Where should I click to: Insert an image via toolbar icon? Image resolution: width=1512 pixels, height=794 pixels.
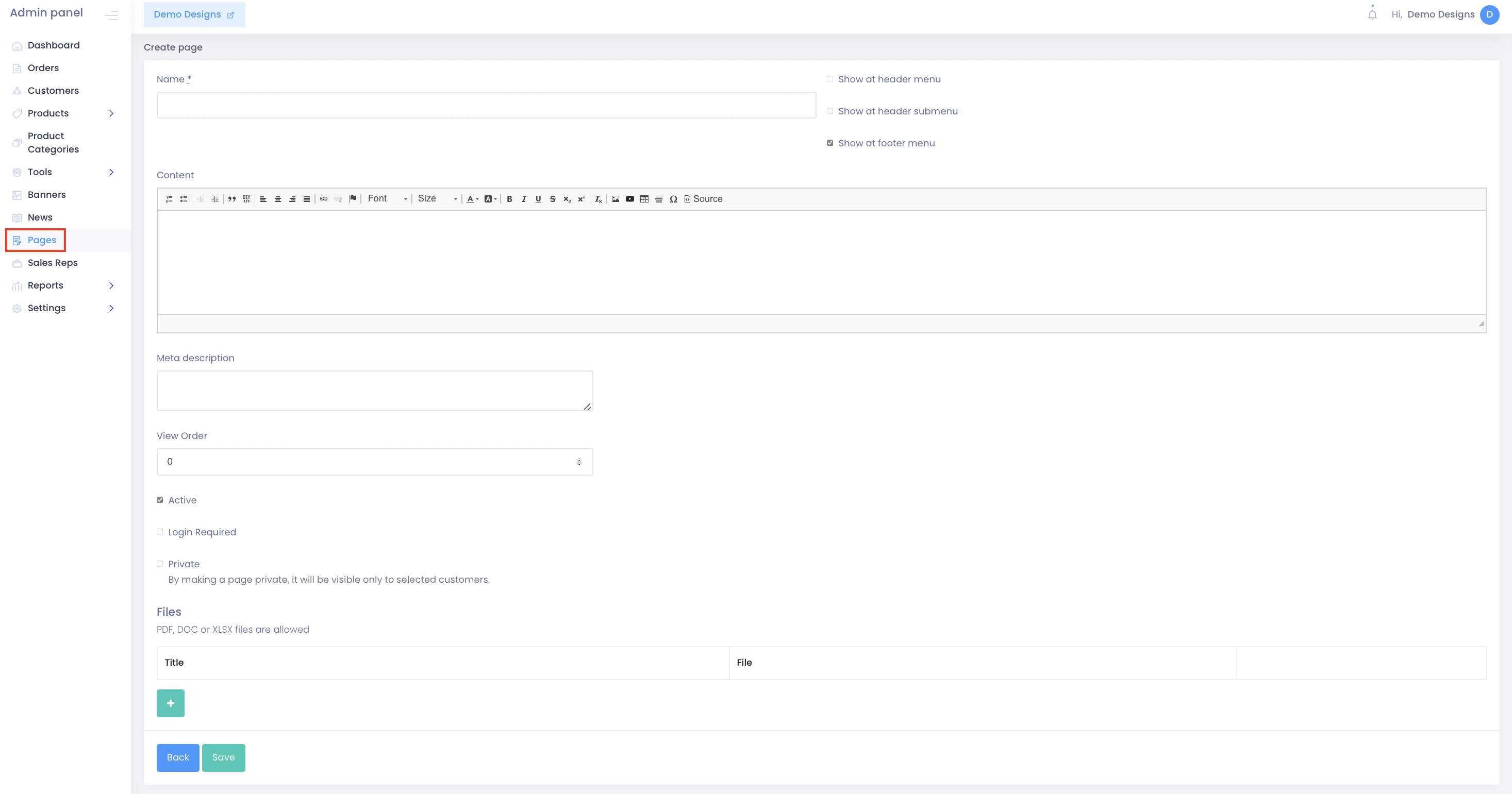[x=615, y=199]
